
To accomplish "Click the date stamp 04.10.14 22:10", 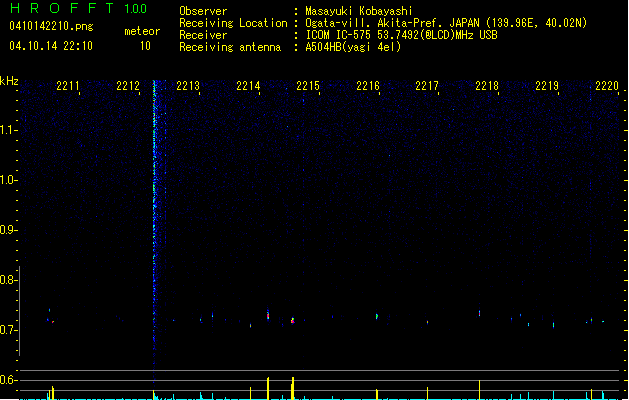I will click(51, 46).
